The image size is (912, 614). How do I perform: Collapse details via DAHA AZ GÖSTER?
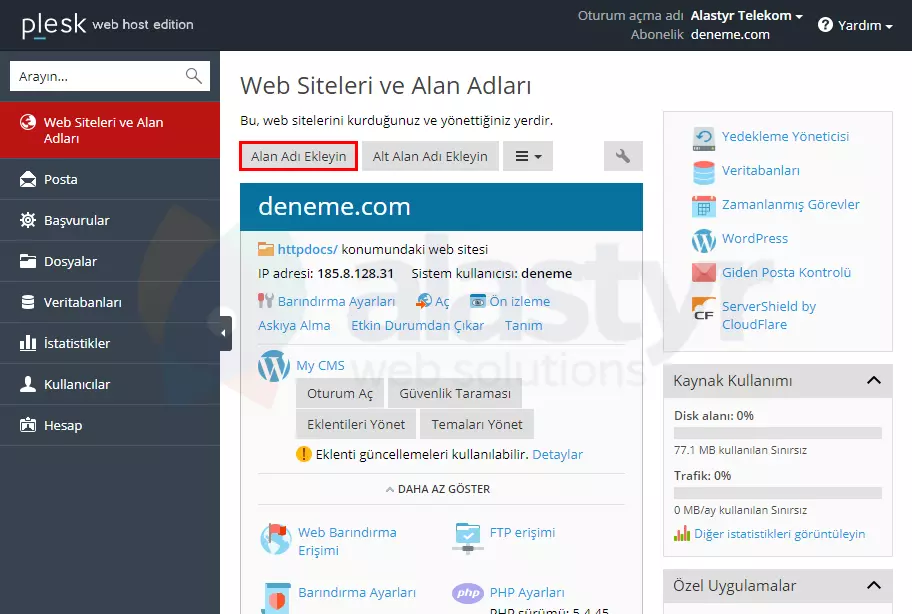pos(441,489)
